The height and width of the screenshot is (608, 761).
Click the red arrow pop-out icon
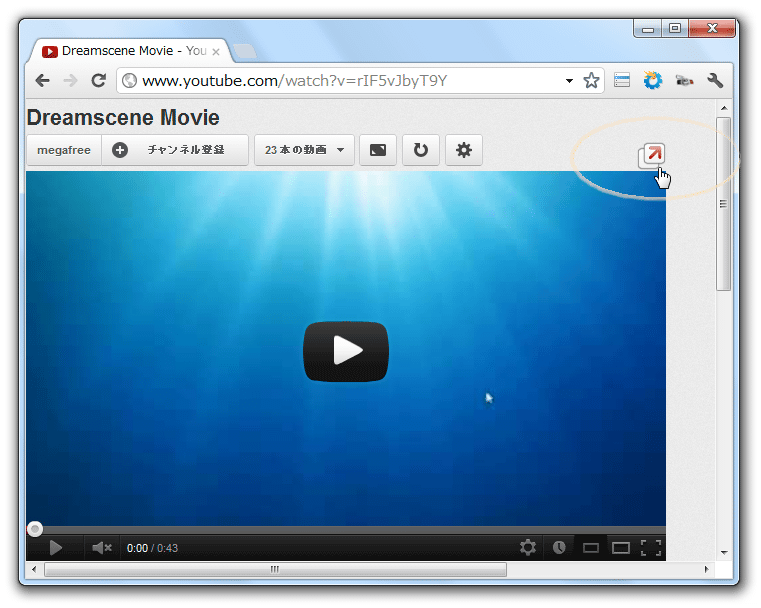(x=651, y=156)
